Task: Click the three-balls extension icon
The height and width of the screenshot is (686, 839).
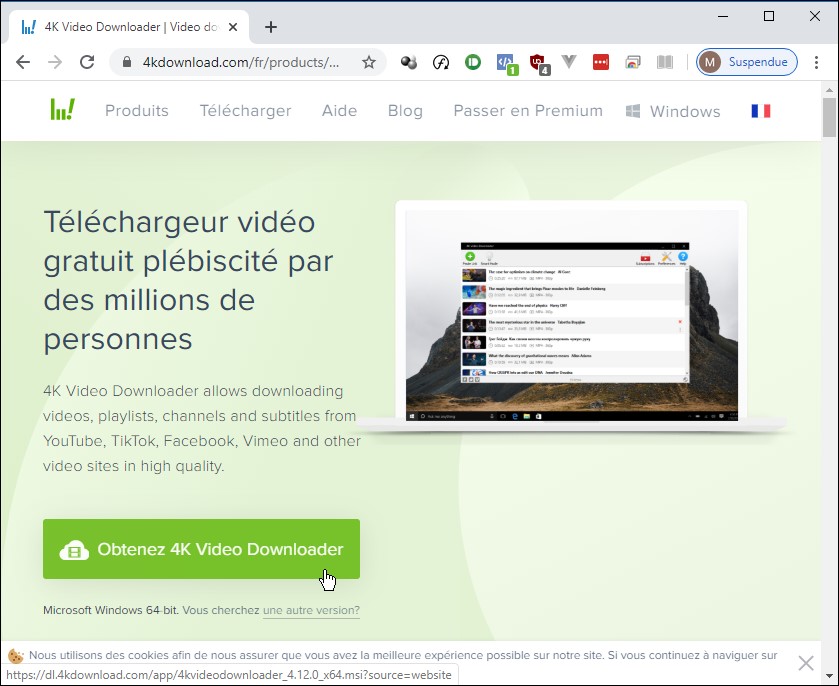Action: point(409,62)
